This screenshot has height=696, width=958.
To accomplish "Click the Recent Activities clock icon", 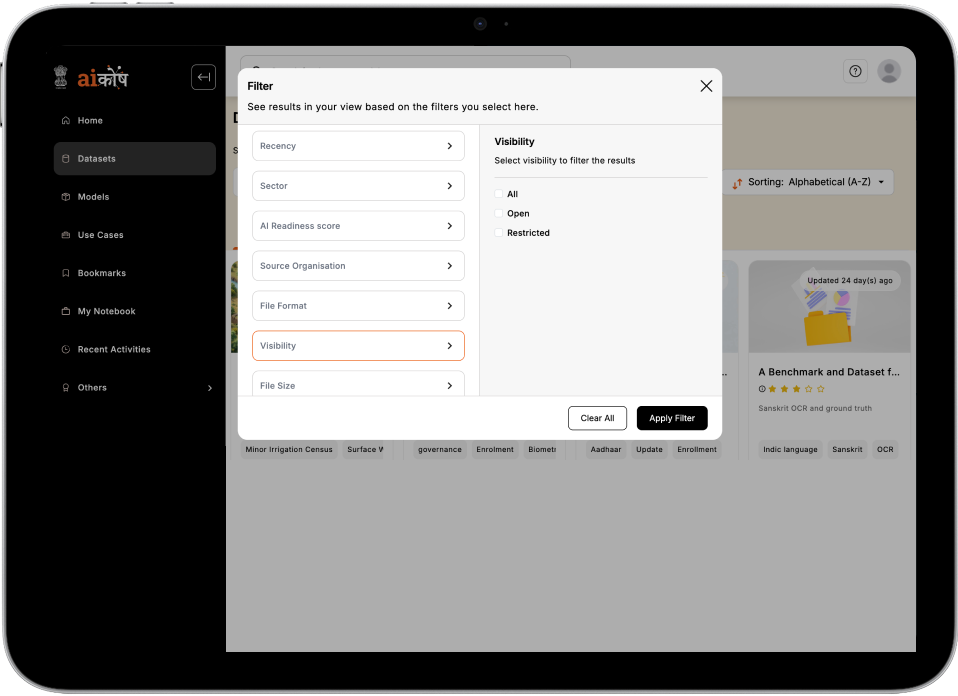I will tap(66, 349).
